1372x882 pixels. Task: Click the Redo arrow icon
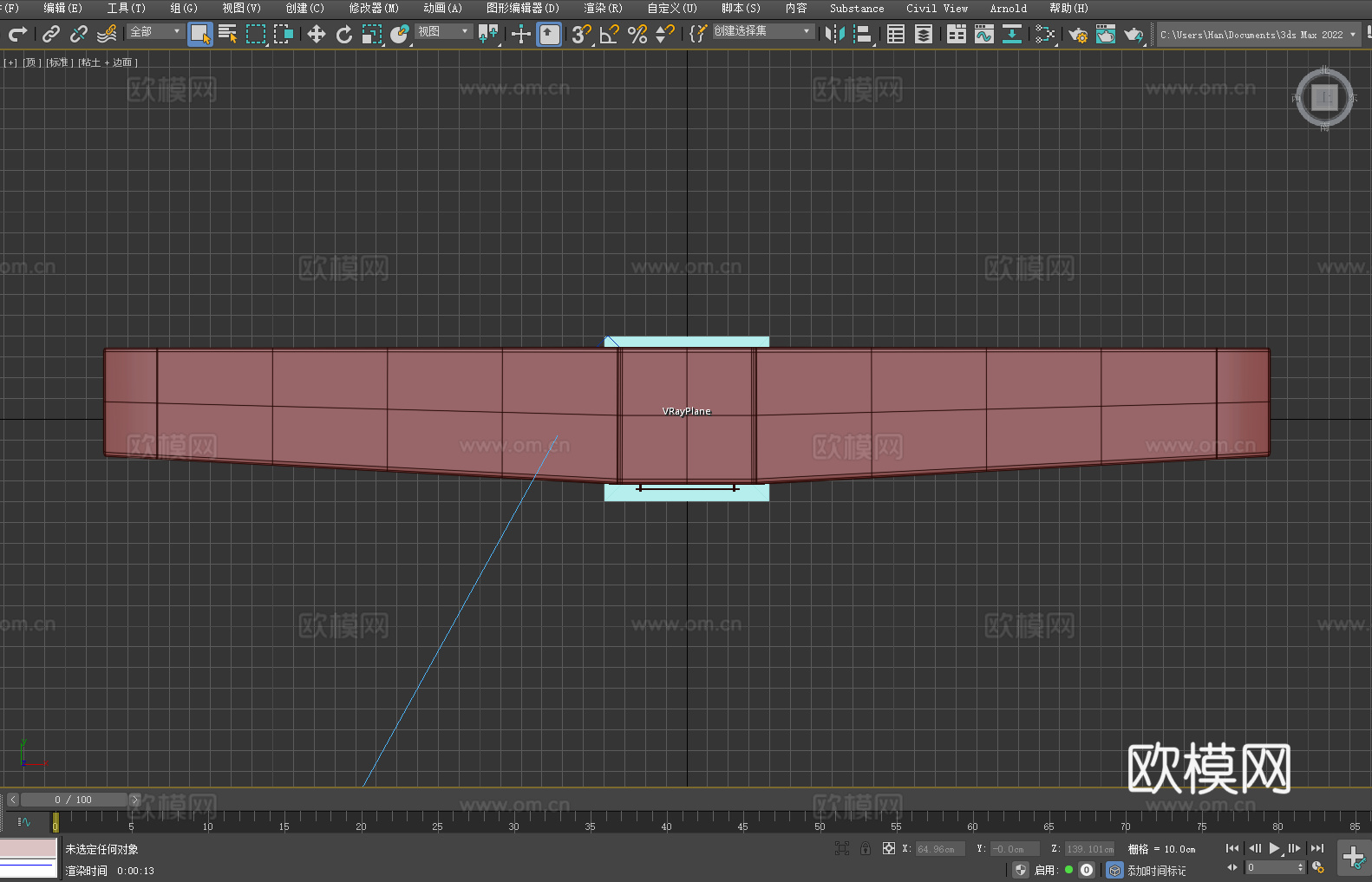[x=17, y=34]
